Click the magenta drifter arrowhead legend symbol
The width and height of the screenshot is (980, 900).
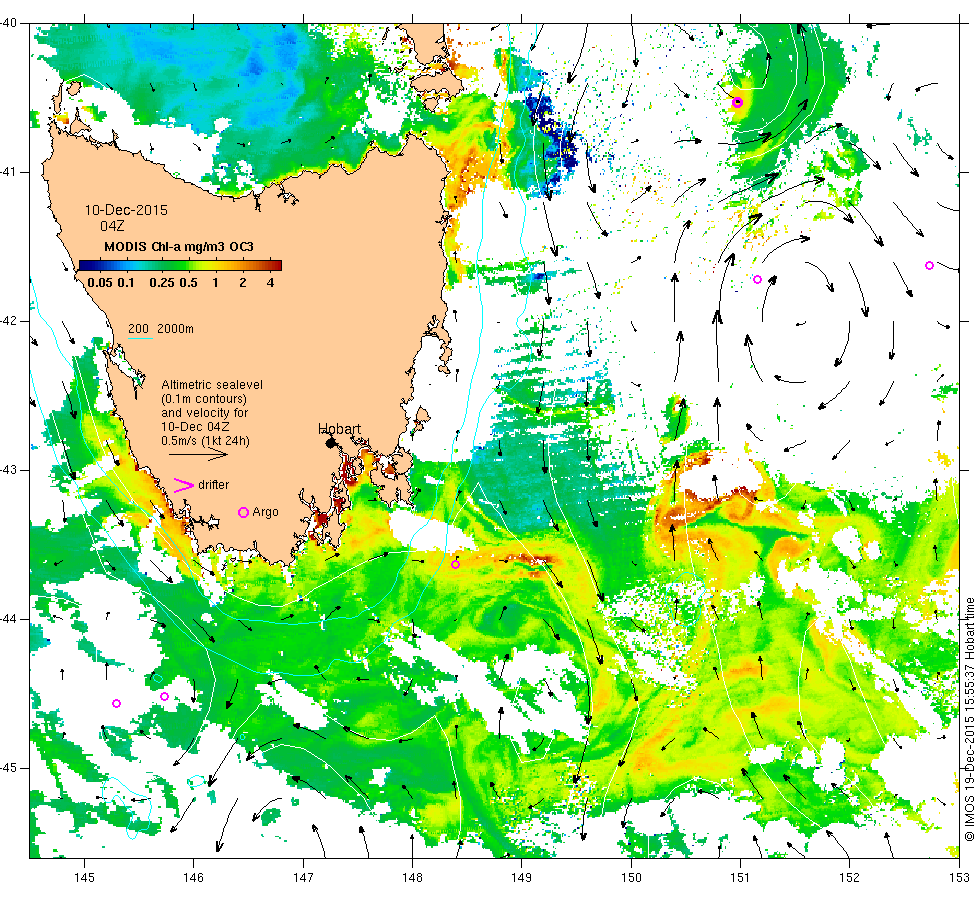[184, 485]
